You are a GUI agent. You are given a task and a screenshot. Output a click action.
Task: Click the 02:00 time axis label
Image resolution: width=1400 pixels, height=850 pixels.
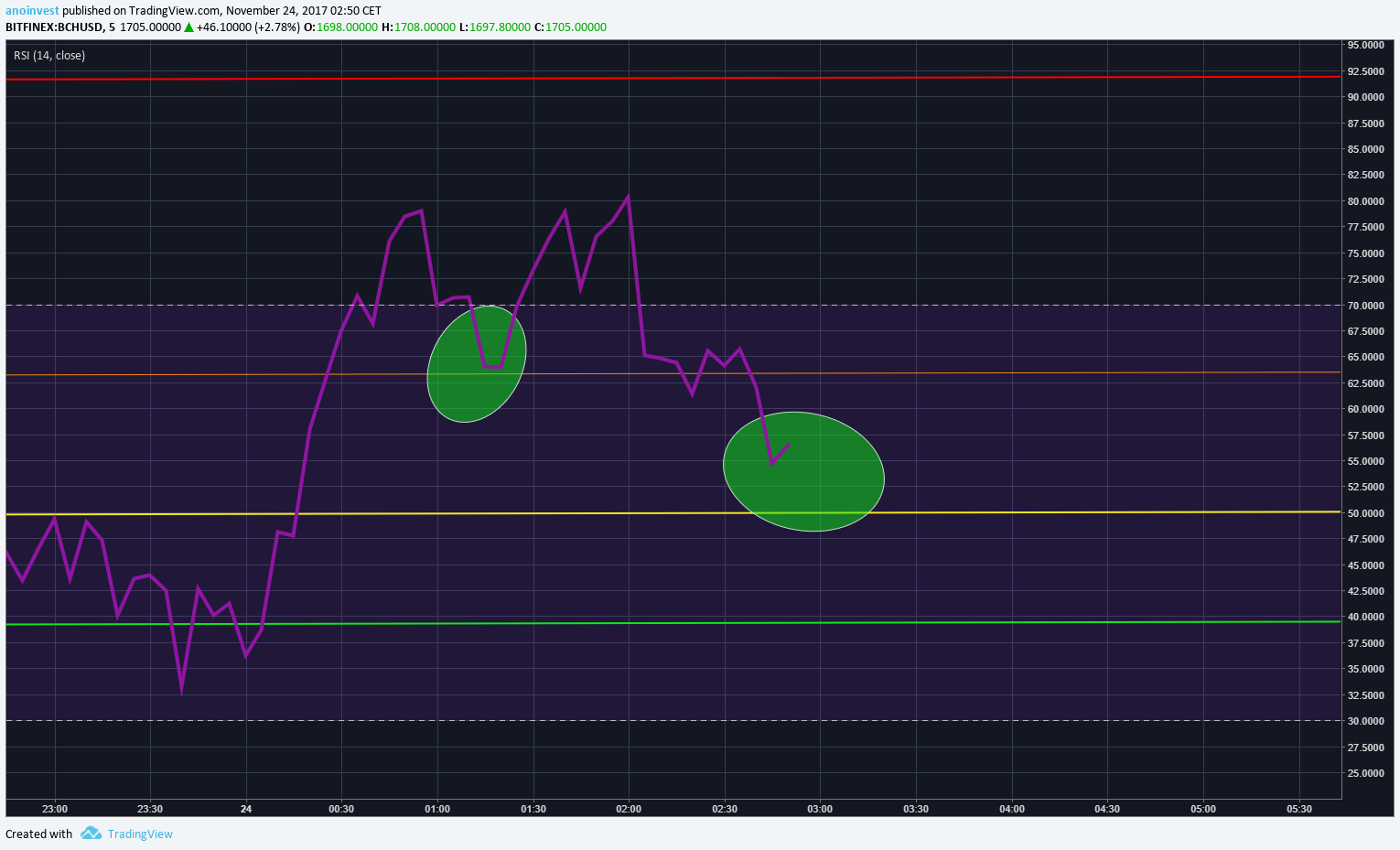tap(629, 809)
